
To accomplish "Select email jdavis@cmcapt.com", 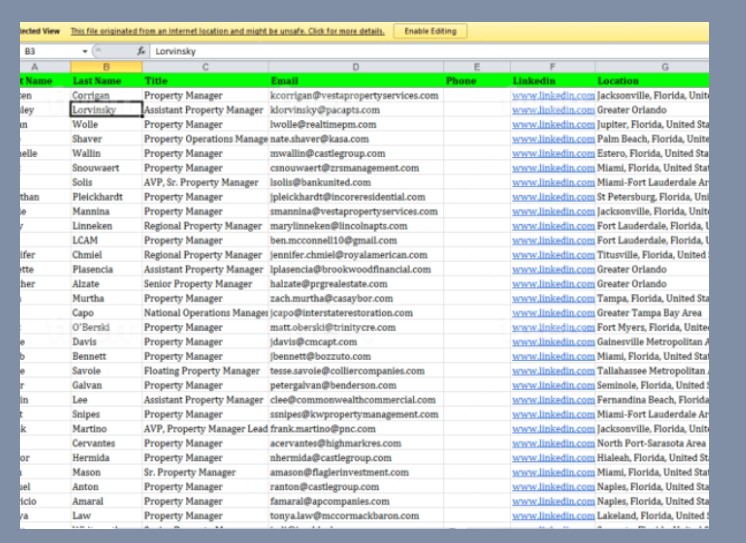I will pyautogui.click(x=356, y=342).
